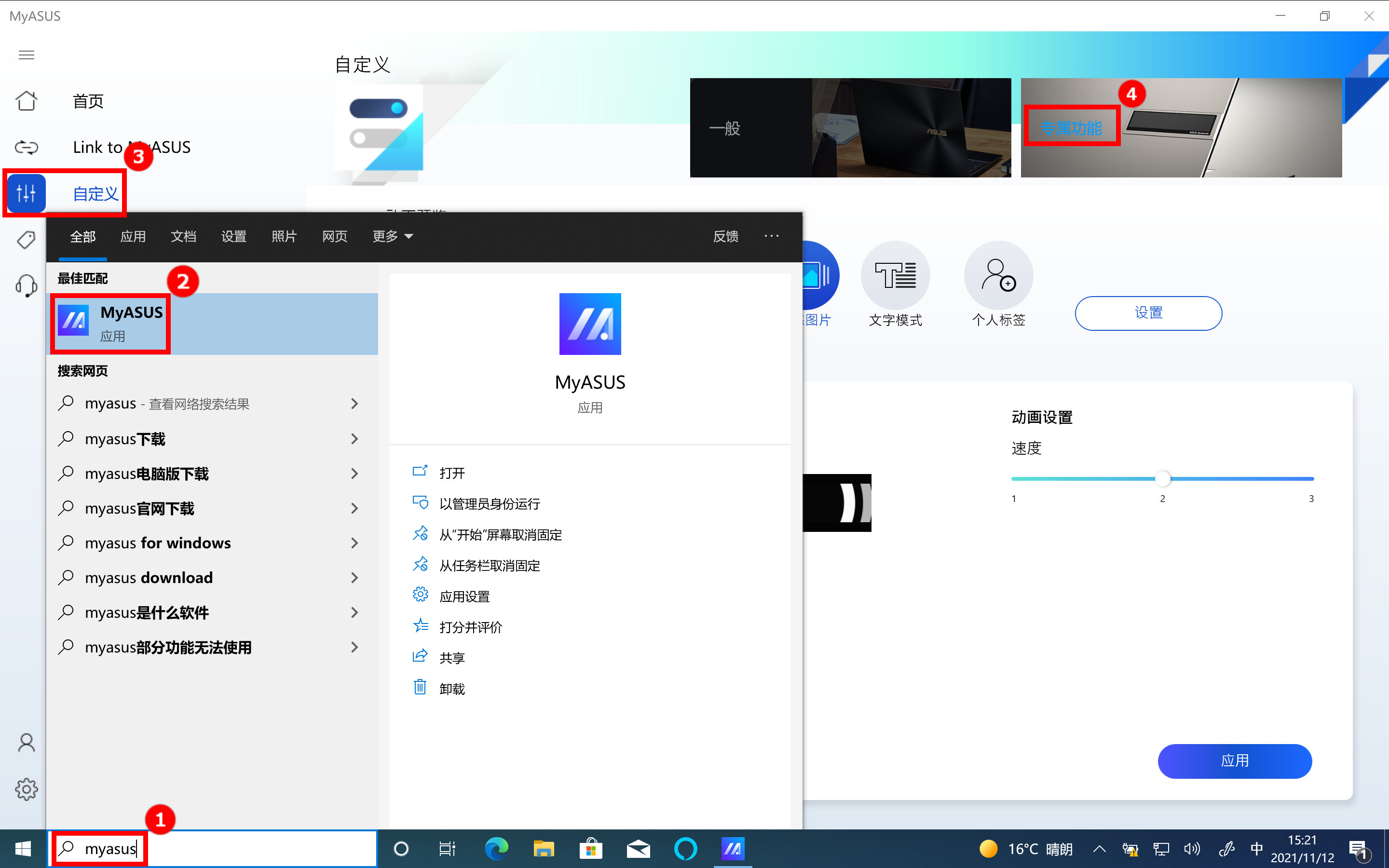Switch to the 全部 search tab
Viewport: 1389px width, 868px height.
(x=82, y=236)
